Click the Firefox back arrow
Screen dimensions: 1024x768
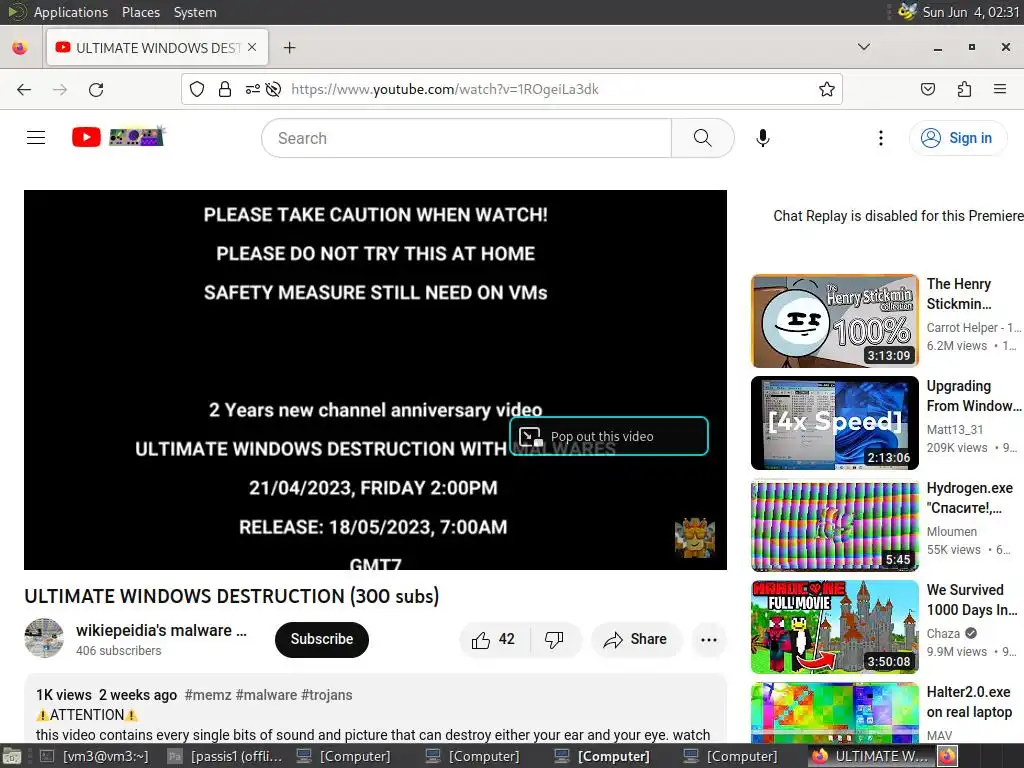[x=24, y=89]
